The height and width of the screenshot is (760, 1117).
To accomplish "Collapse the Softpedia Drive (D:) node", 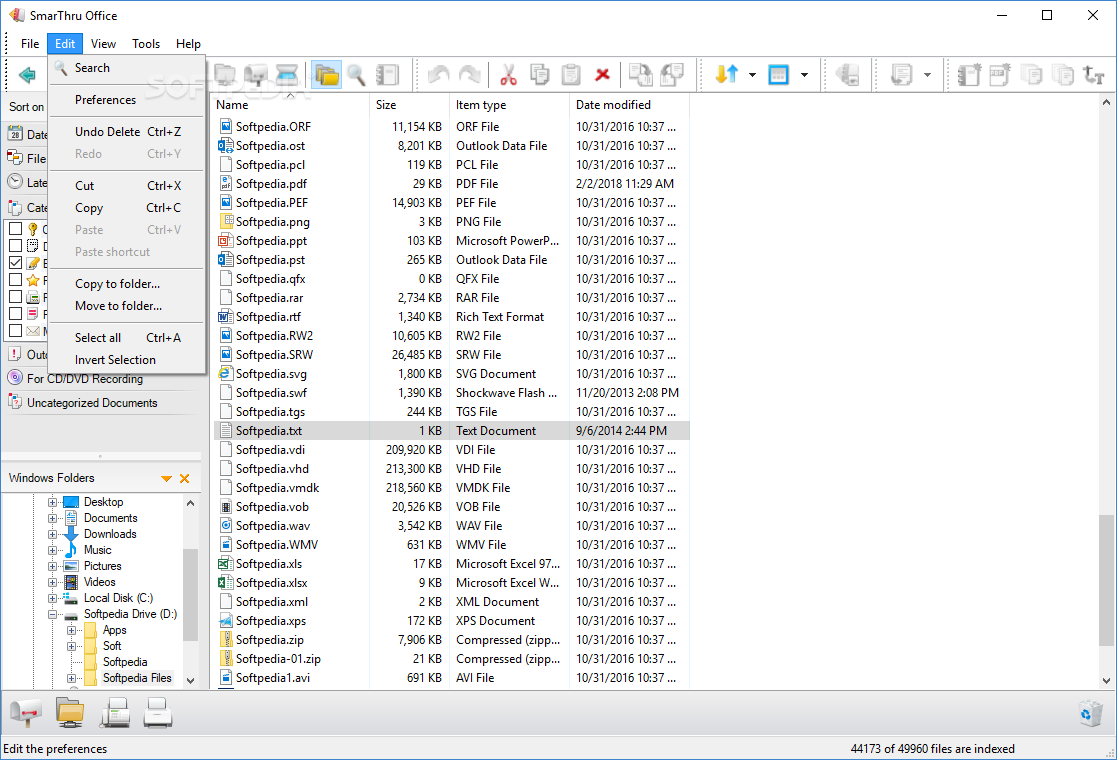I will (x=52, y=614).
